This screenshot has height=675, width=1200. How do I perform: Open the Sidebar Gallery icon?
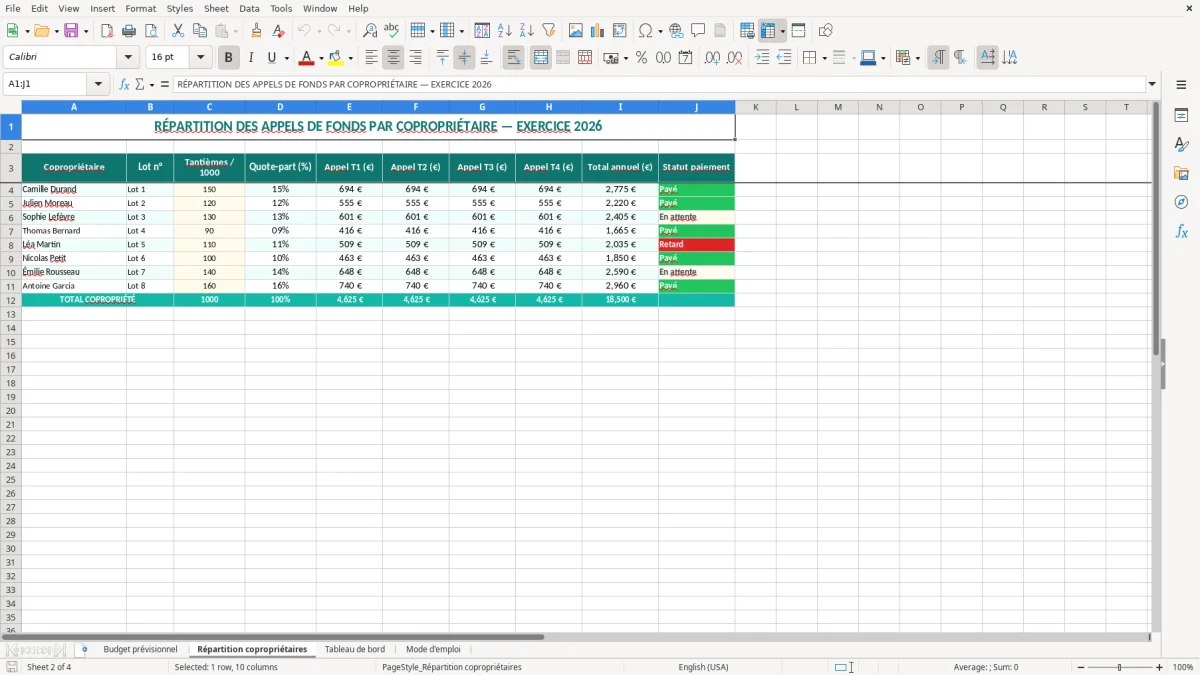[x=1181, y=173]
